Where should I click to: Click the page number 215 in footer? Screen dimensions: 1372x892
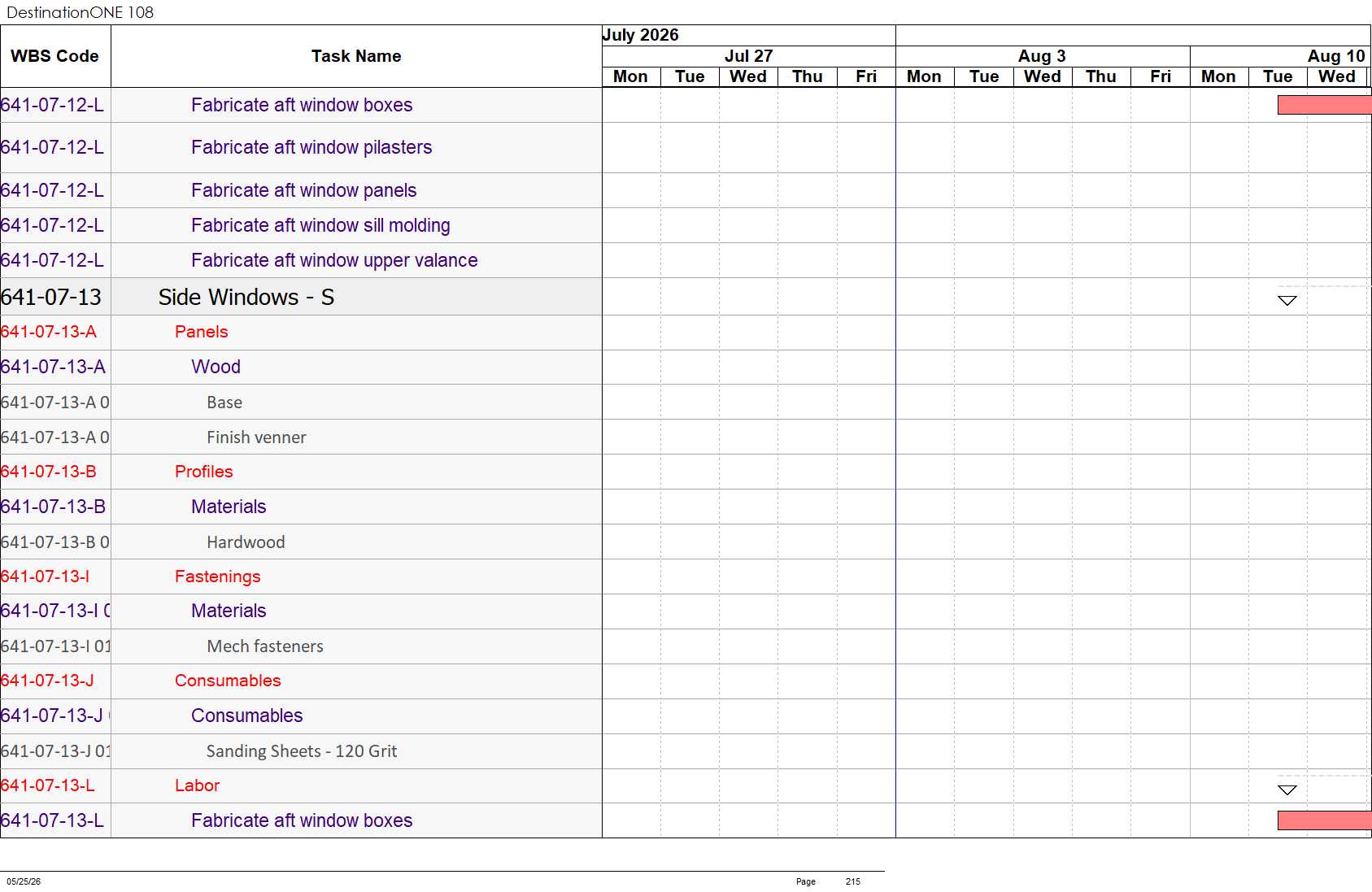(x=852, y=881)
